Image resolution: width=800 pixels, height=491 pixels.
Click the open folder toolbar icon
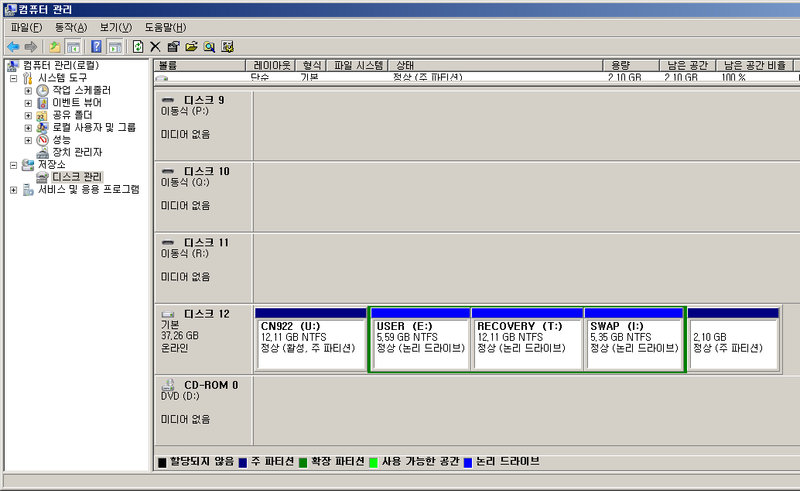(x=191, y=46)
